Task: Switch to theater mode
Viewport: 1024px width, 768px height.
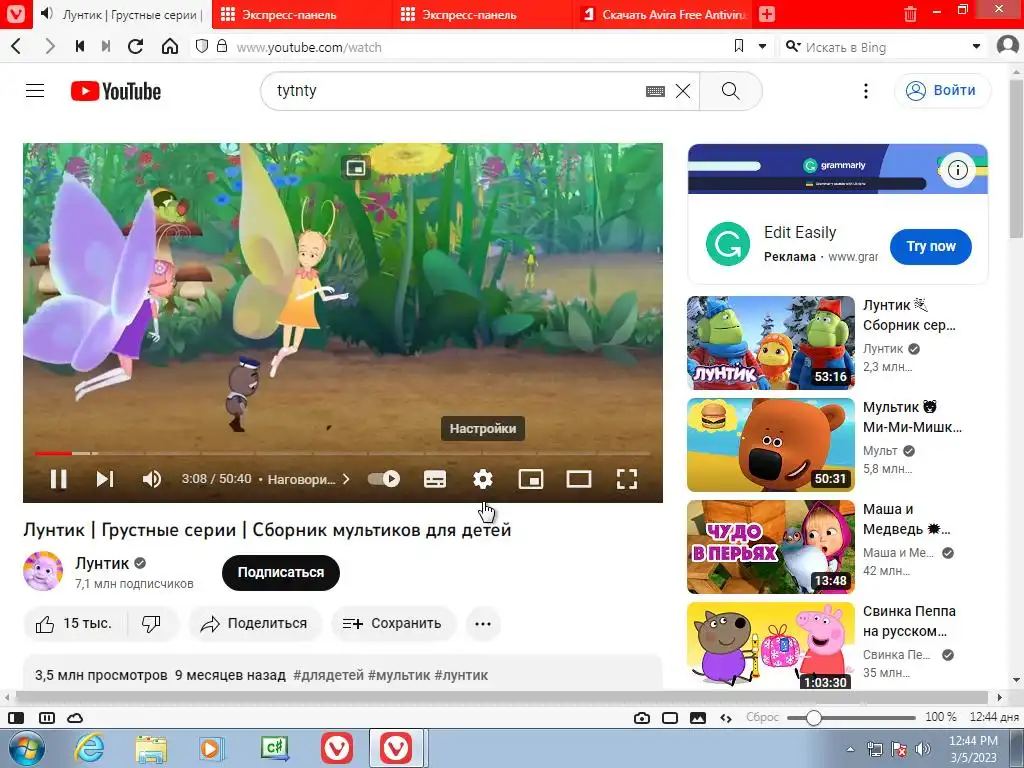Action: tap(579, 479)
